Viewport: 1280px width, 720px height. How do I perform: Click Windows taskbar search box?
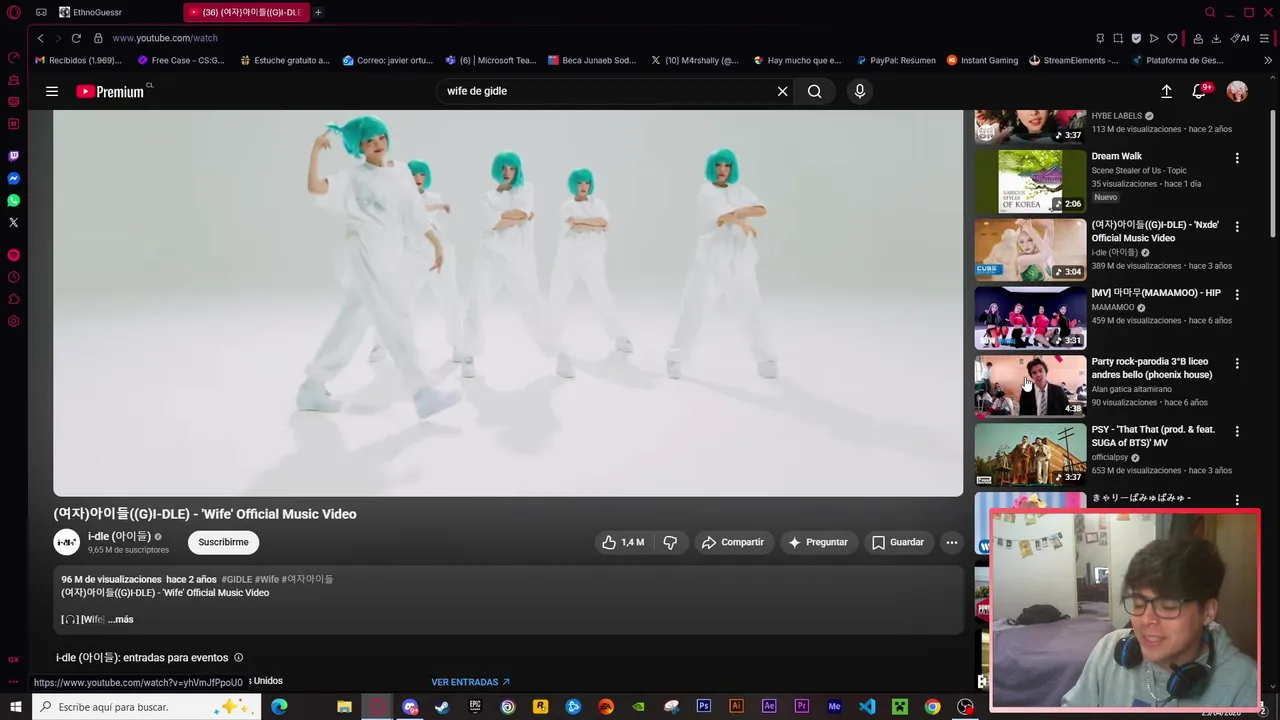tap(148, 707)
